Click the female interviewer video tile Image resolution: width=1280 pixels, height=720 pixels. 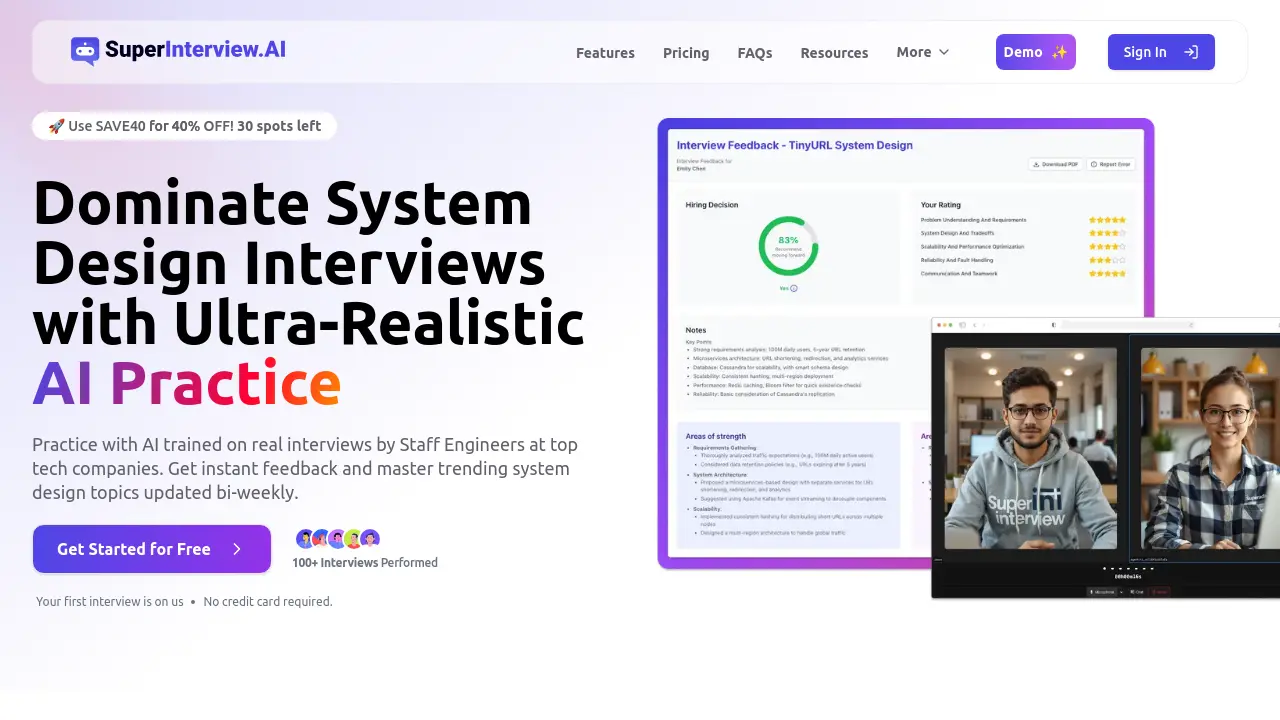pos(1210,449)
